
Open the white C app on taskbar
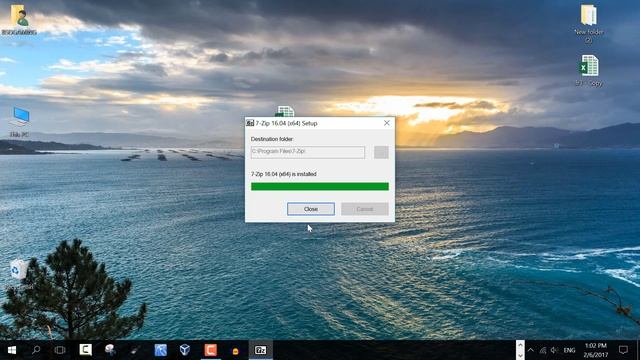(85, 350)
